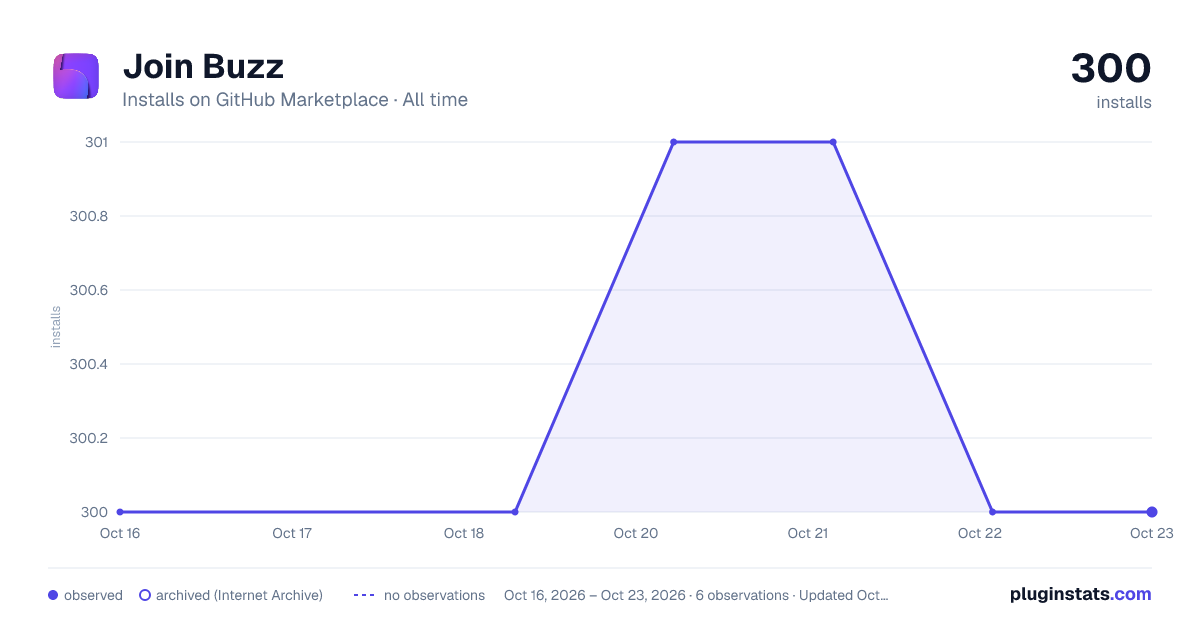Click the "installs" label under the 300 total

1124,102
